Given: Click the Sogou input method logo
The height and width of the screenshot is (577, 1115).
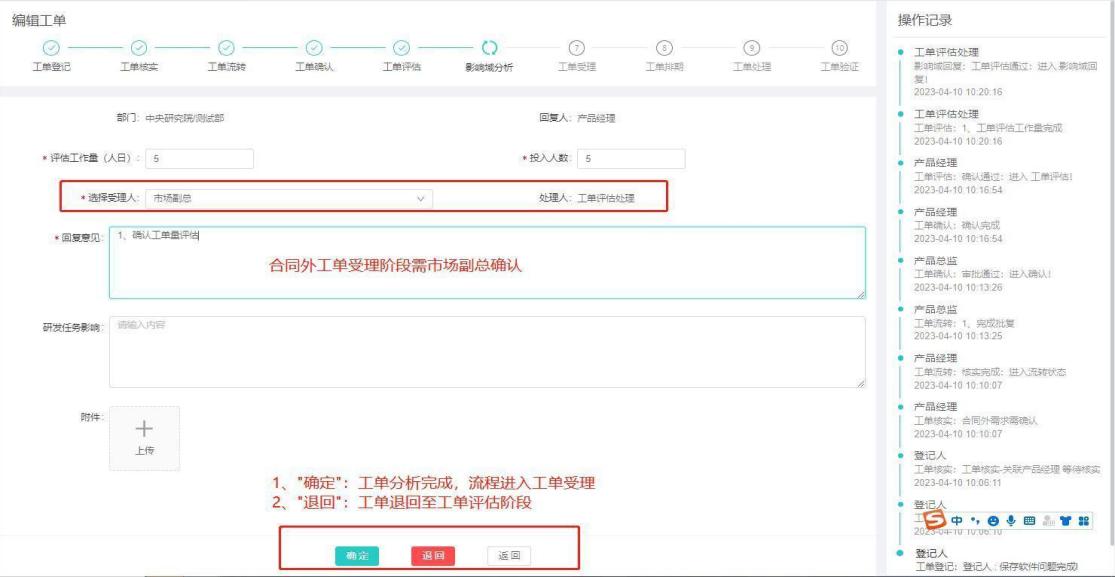Looking at the screenshot, I should coord(934,521).
